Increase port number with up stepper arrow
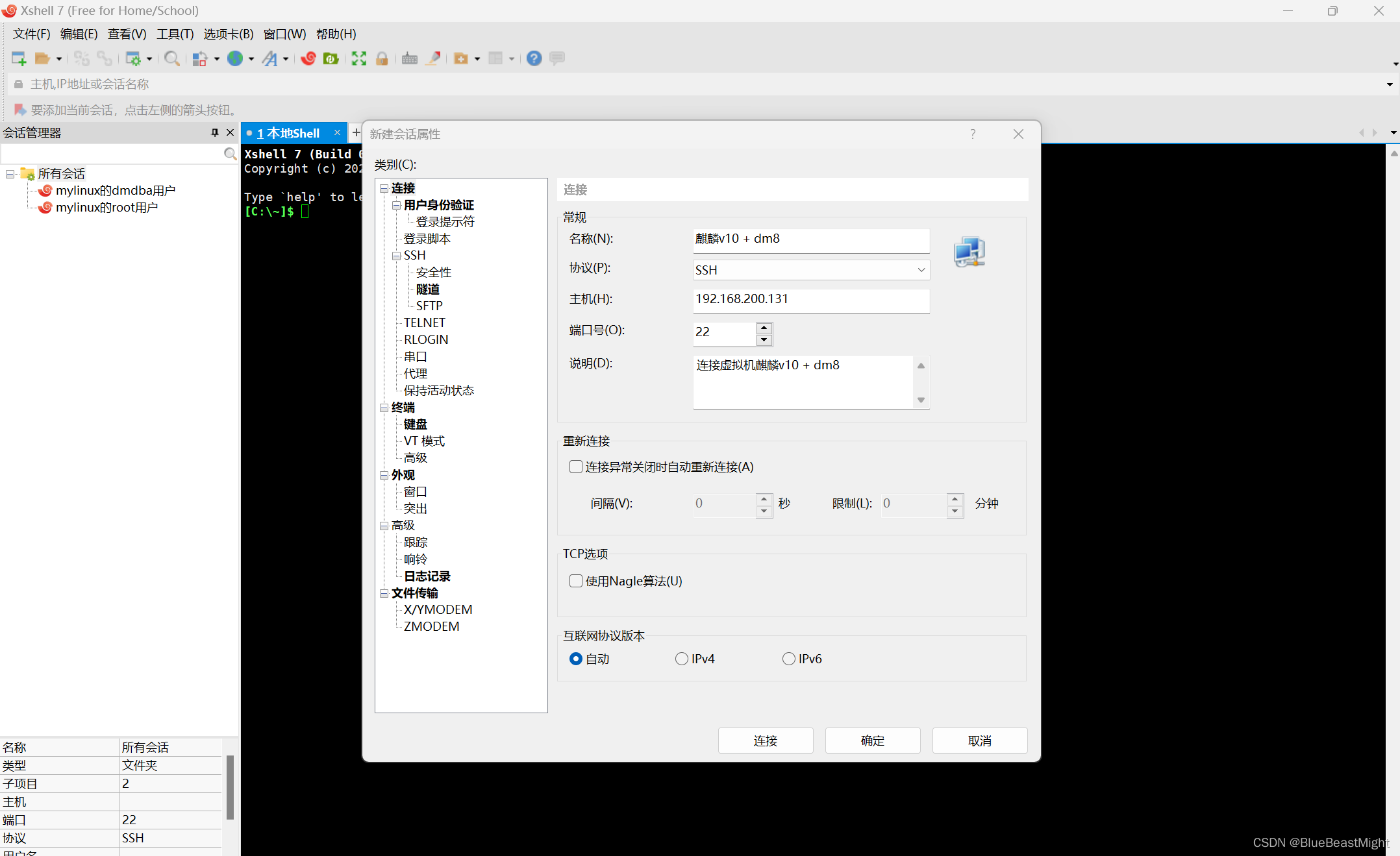The height and width of the screenshot is (856, 1400). (x=764, y=327)
